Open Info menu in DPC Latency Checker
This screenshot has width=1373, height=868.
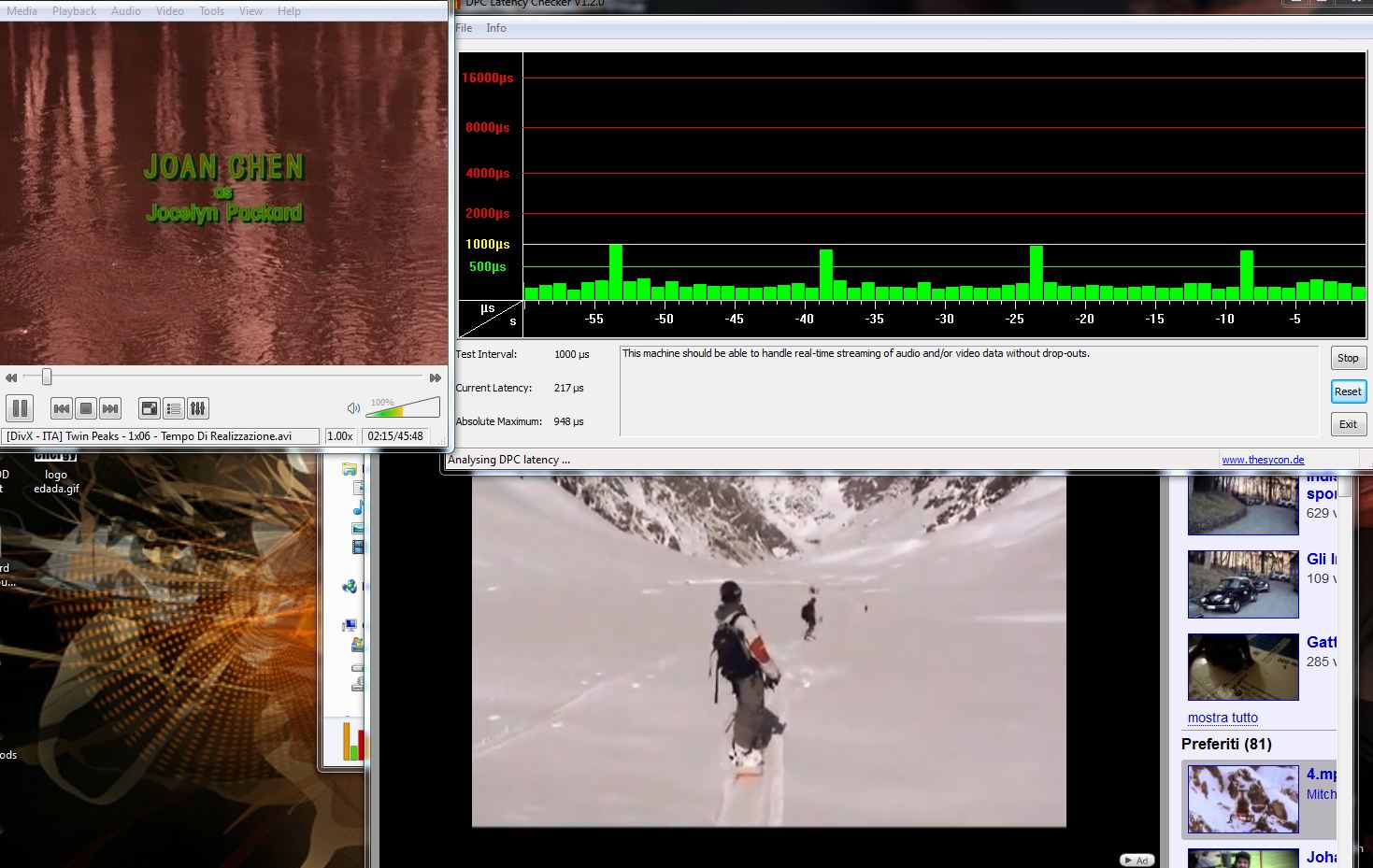tap(496, 28)
